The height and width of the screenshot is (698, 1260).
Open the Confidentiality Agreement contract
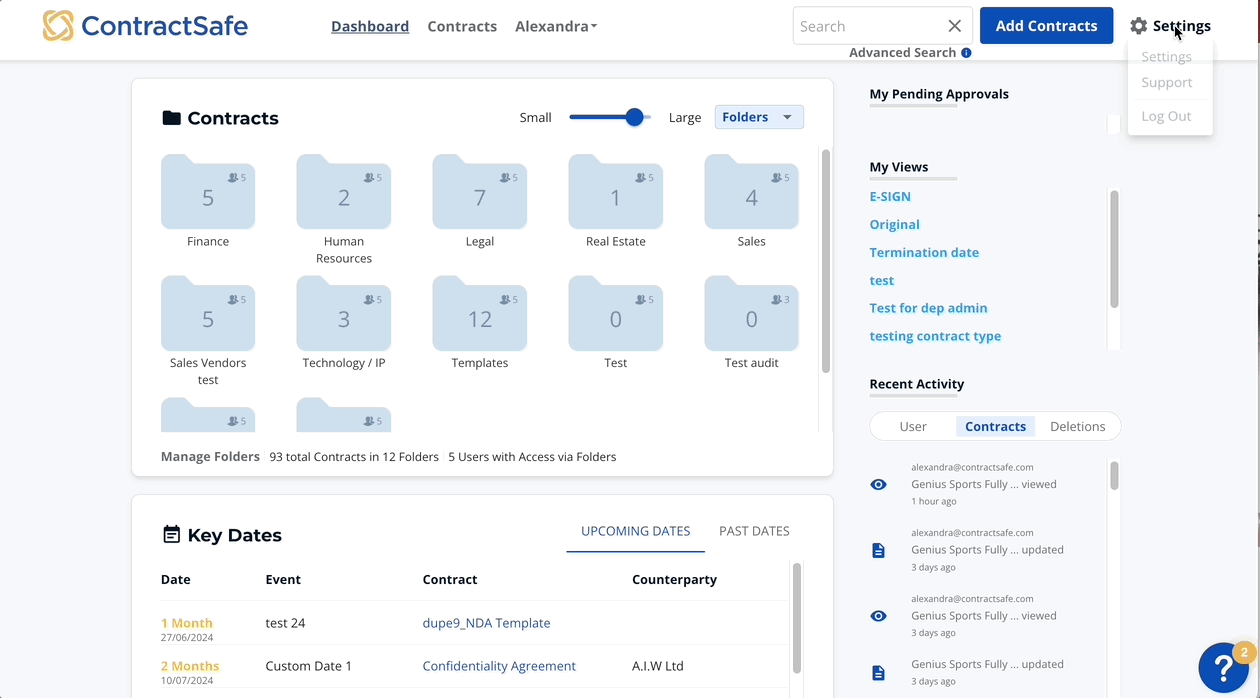click(499, 666)
